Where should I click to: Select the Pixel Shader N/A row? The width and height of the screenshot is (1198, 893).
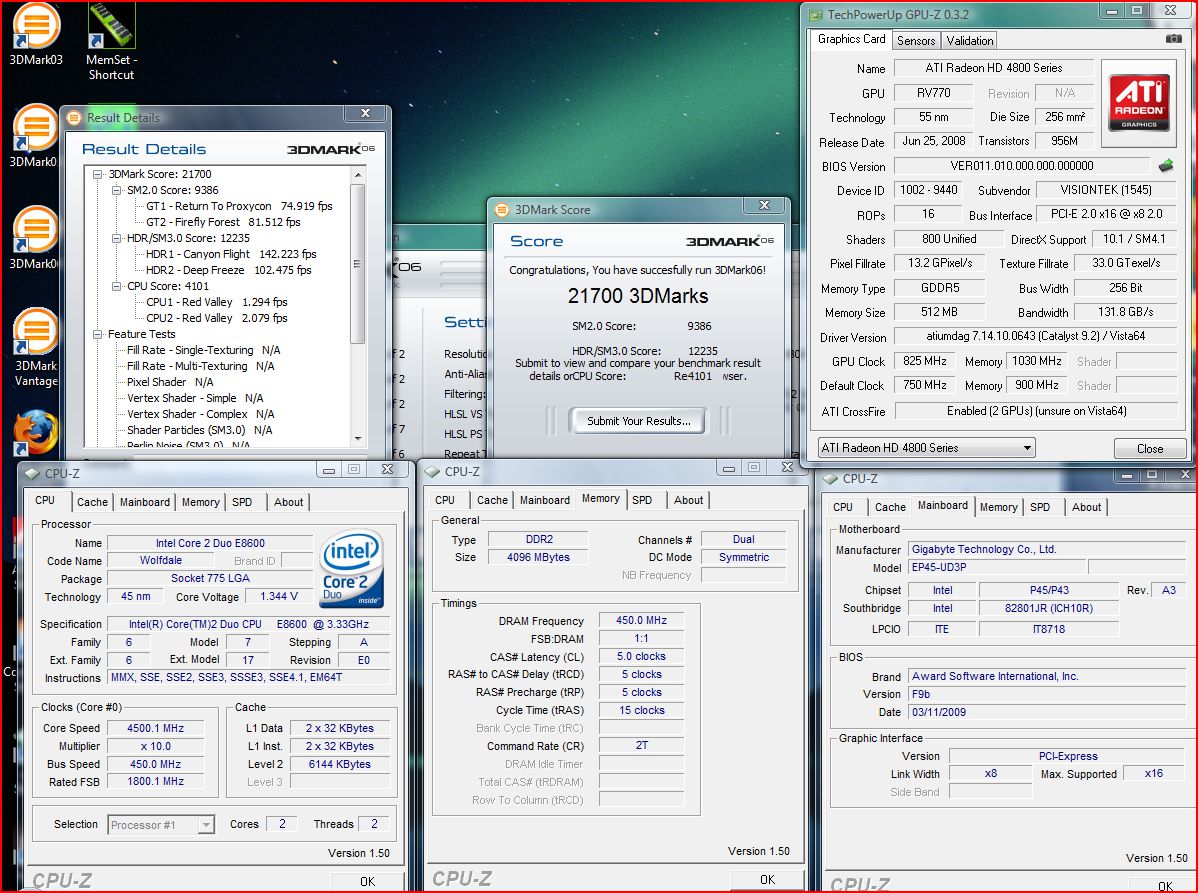coord(170,383)
